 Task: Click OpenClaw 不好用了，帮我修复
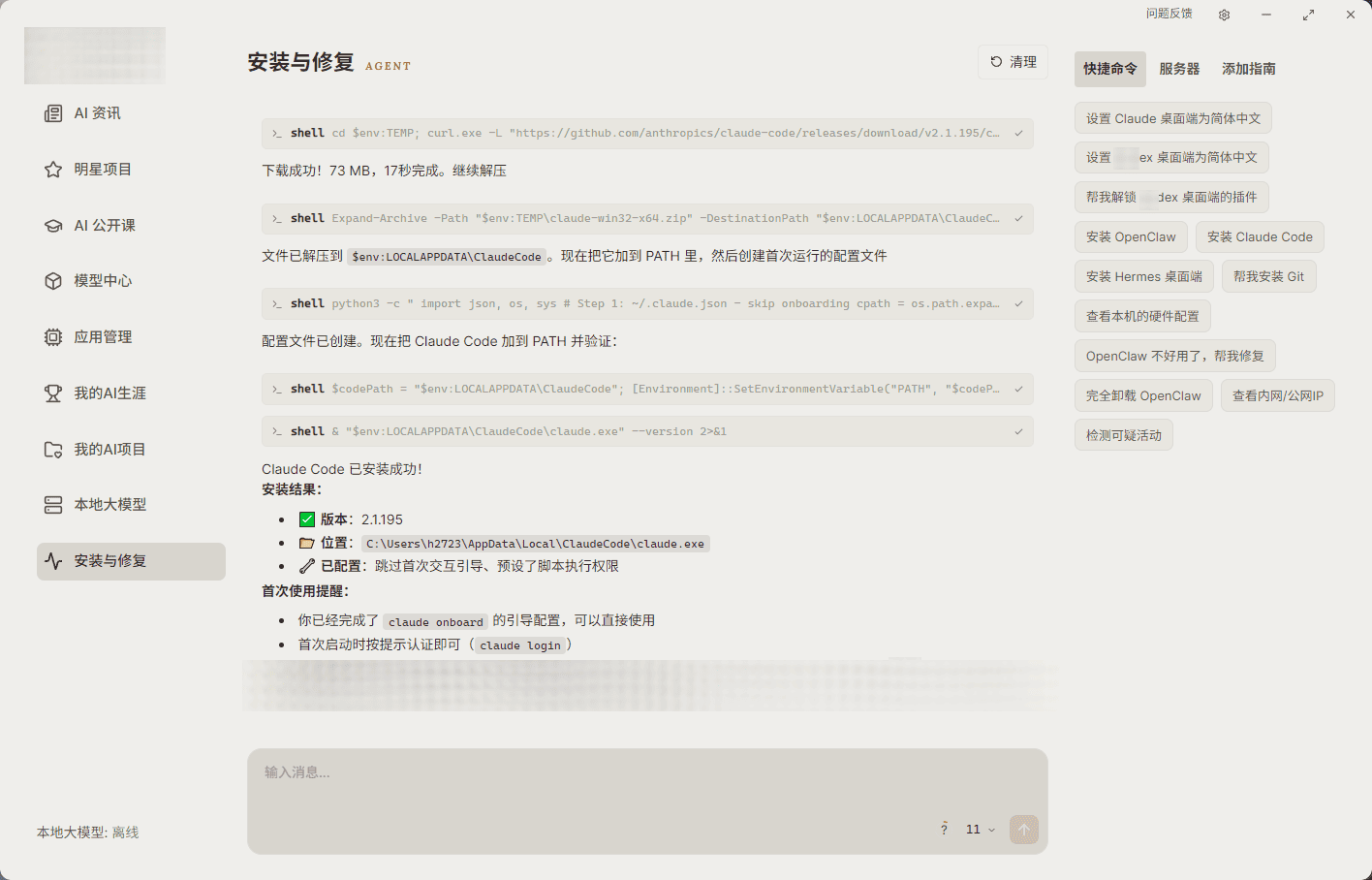[x=1175, y=356]
